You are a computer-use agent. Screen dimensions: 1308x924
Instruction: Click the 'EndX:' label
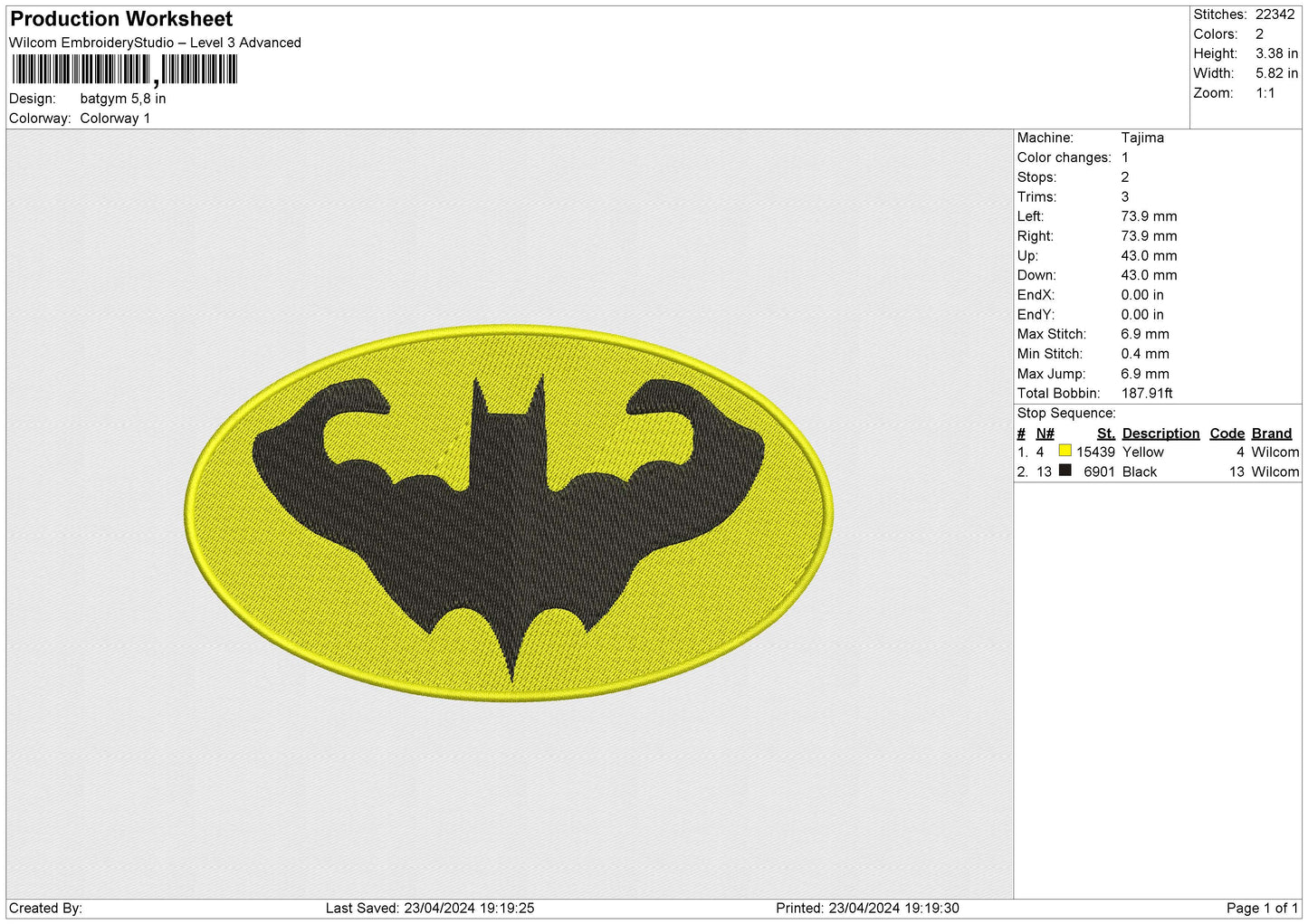(1036, 295)
